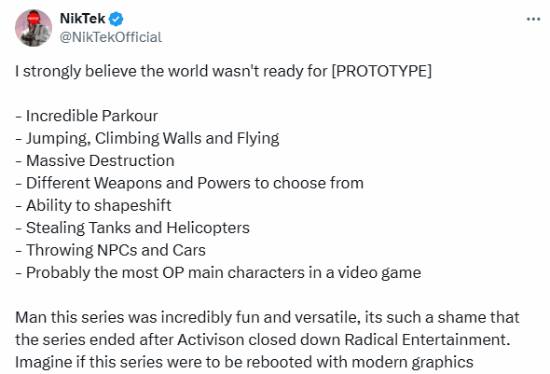The height and width of the screenshot is (374, 550).
Task: Select the 'Throwing NPCs and Cars' line
Action: pyautogui.click(x=110, y=251)
